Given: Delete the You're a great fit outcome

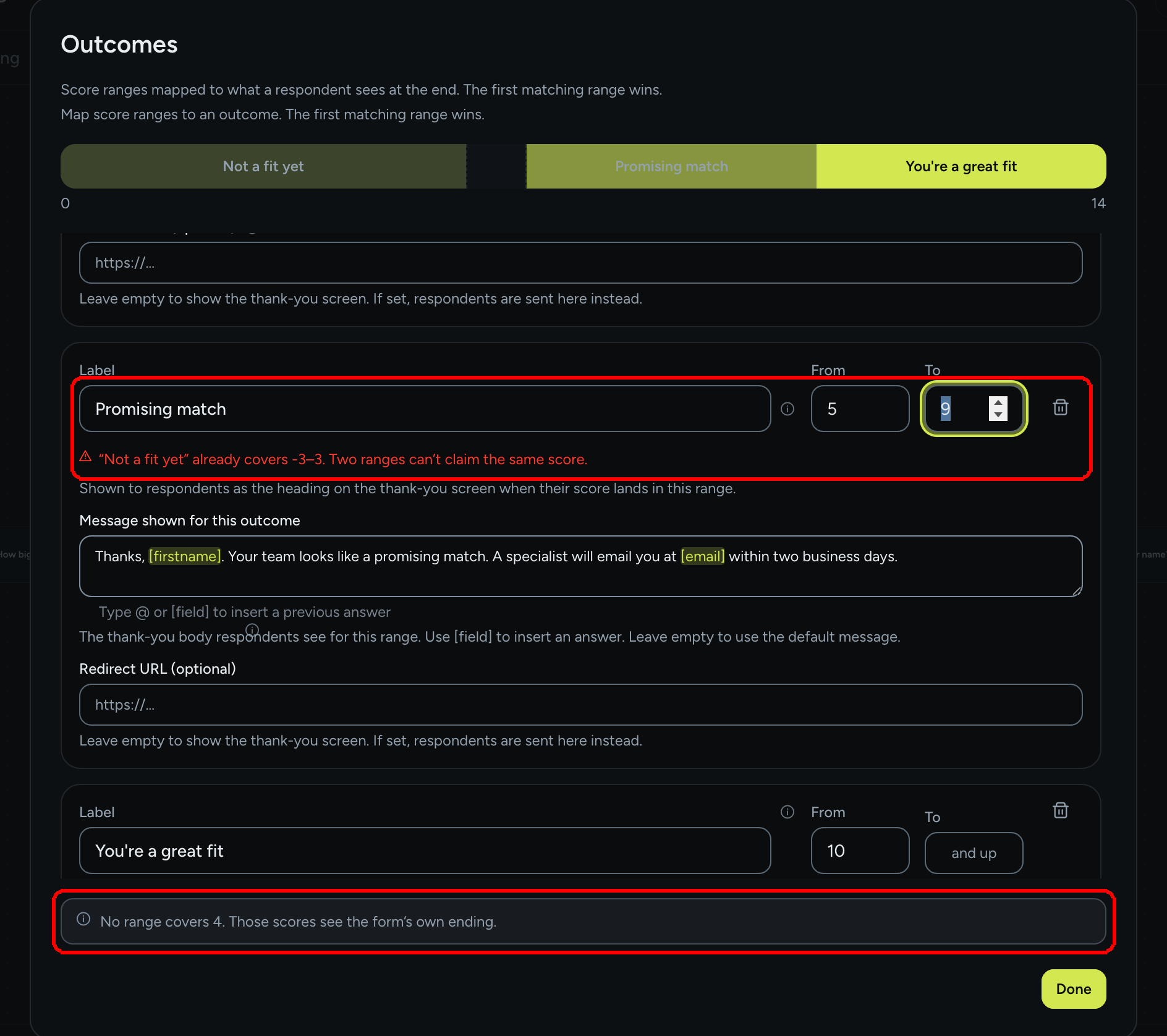Looking at the screenshot, I should click(1060, 810).
